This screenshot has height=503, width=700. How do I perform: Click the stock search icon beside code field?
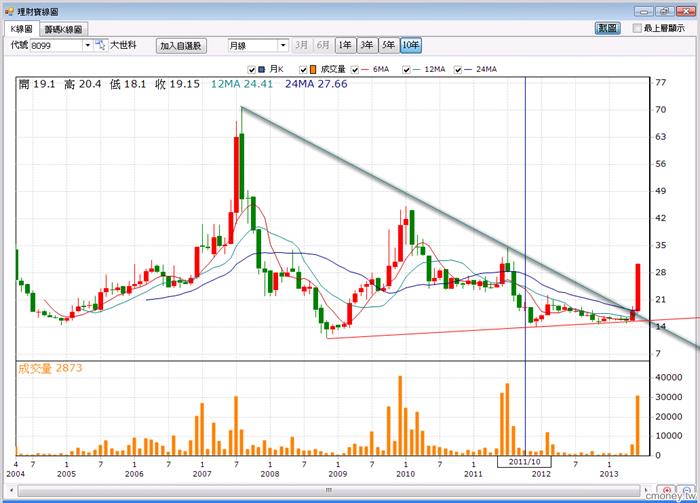point(101,45)
